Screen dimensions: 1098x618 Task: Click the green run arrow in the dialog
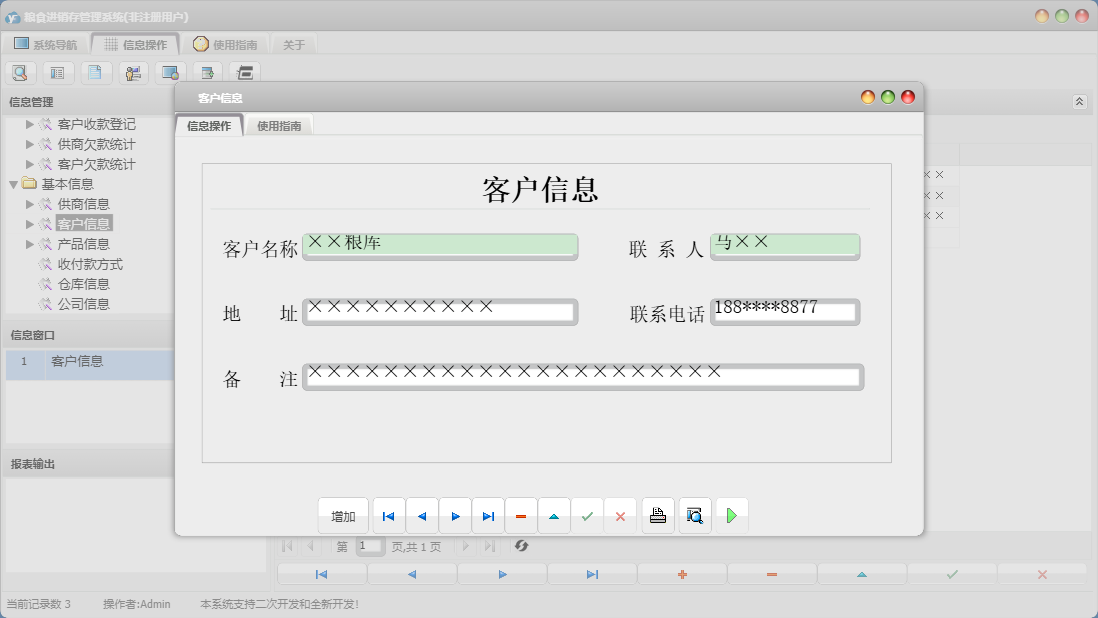[x=732, y=515]
